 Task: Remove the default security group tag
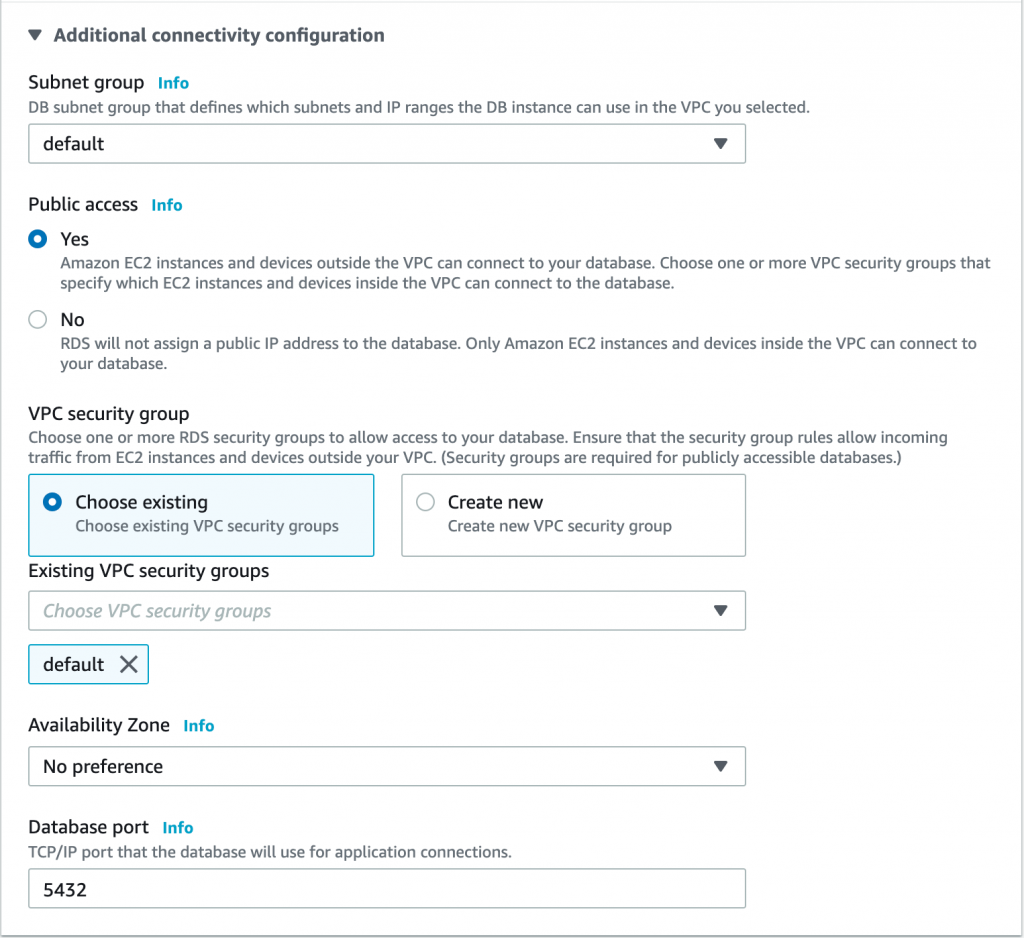pos(129,665)
